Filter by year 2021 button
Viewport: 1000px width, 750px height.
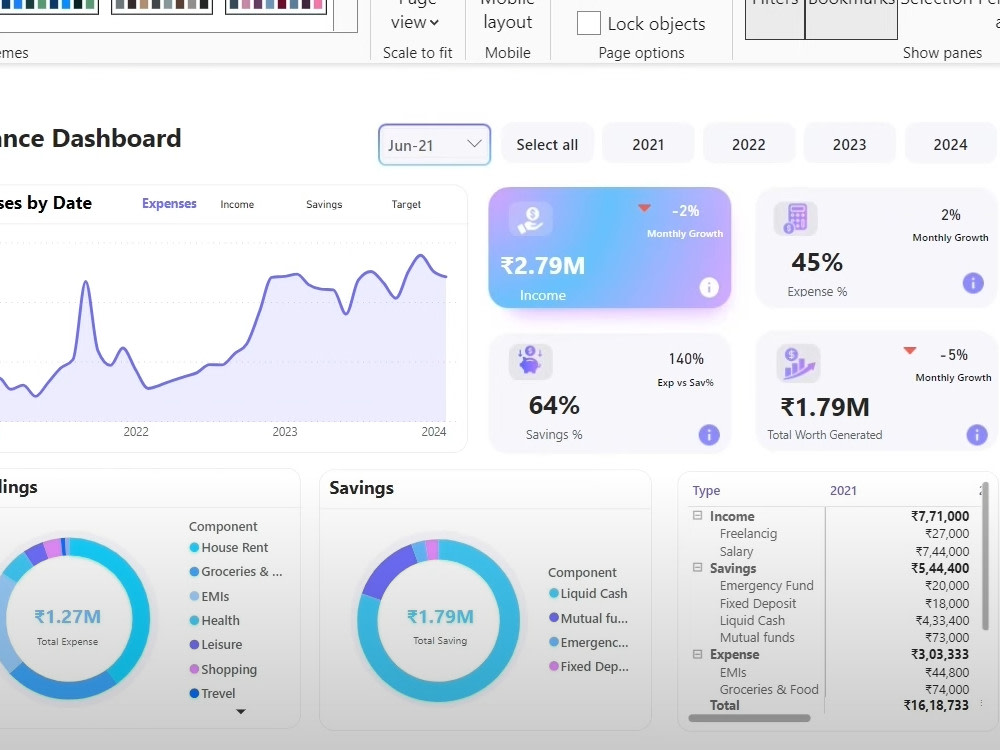click(648, 145)
